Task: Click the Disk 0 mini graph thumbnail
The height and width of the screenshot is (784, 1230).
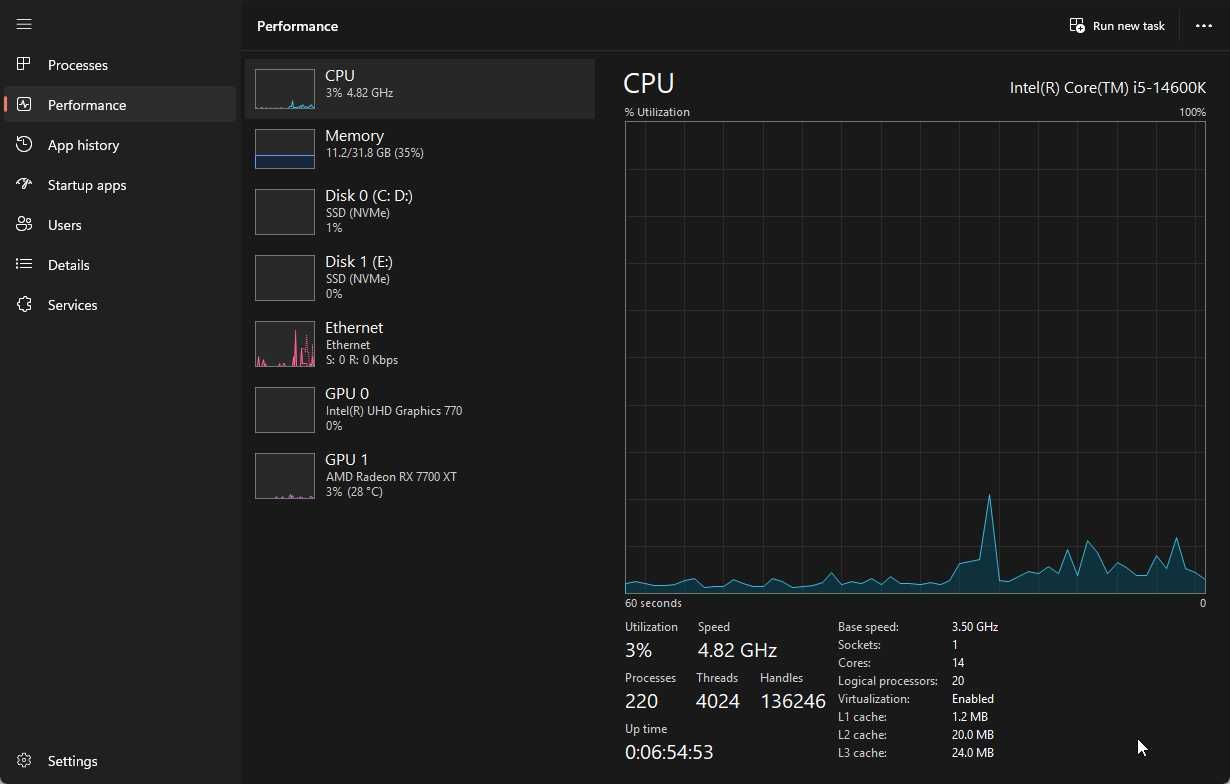Action: (x=285, y=212)
